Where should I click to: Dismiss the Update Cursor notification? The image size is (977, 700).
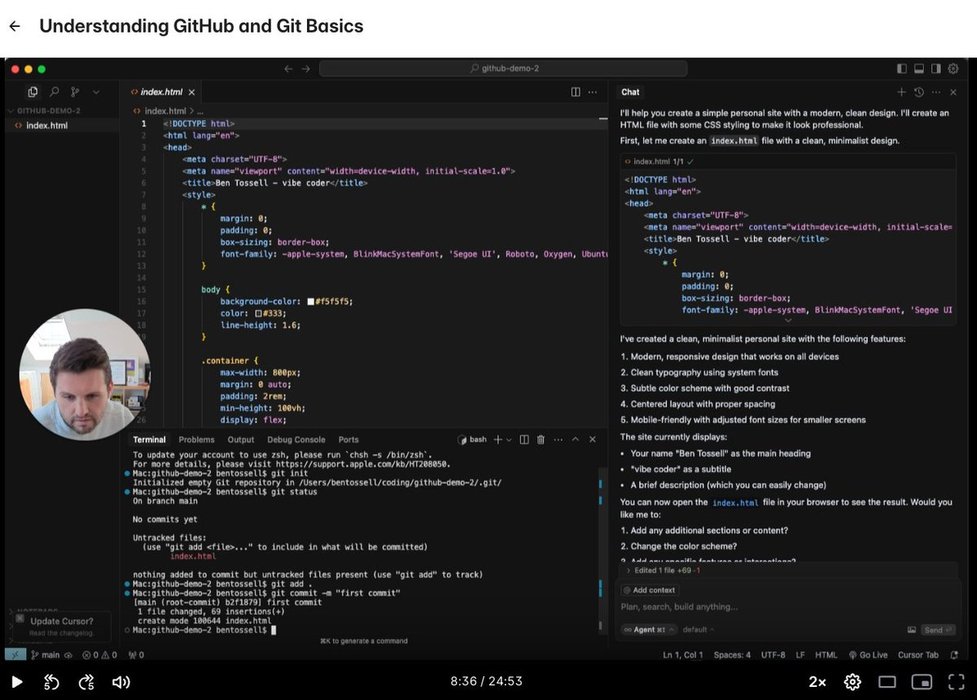pyautogui.click(x=20, y=619)
